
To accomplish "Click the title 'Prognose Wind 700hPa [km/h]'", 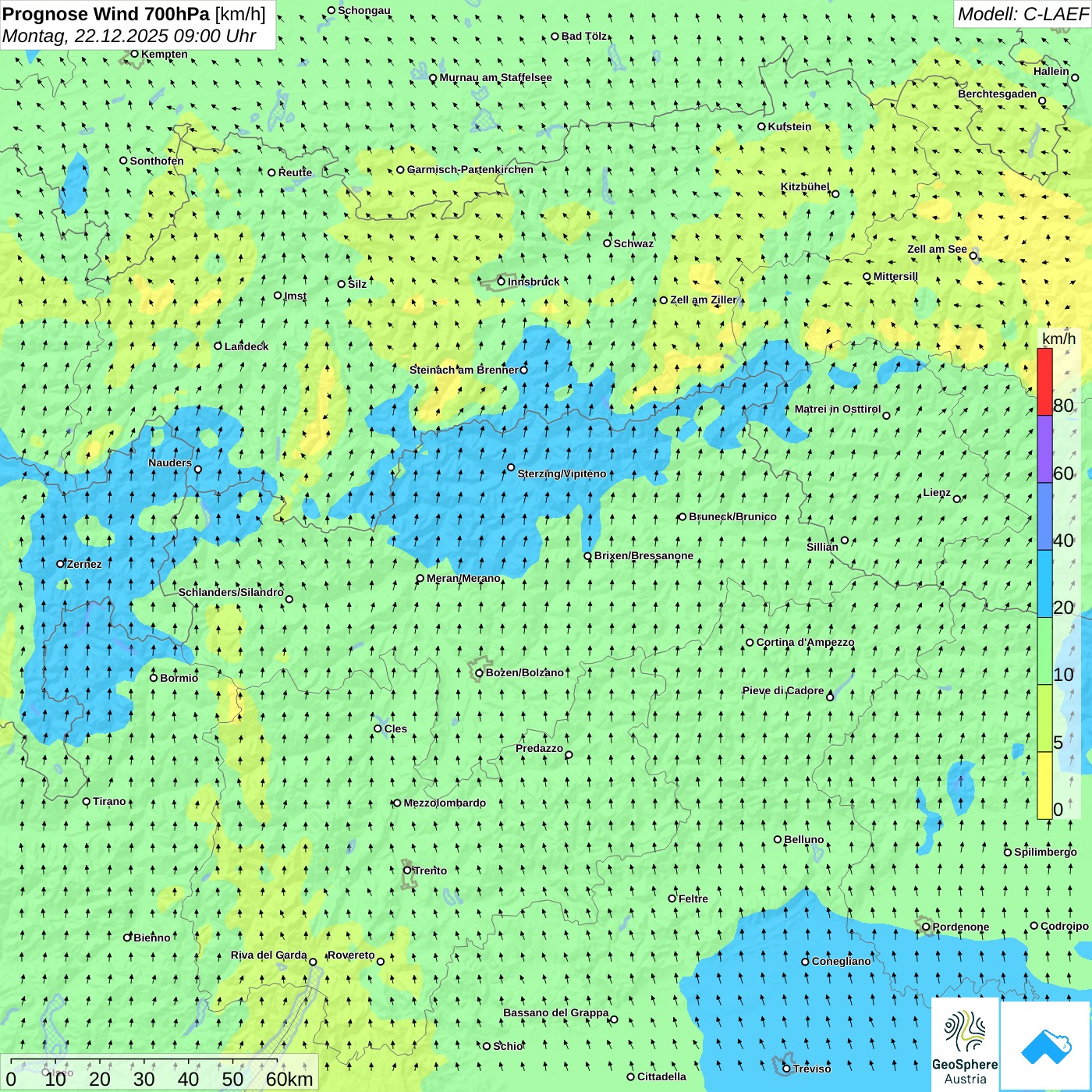I will pyautogui.click(x=134, y=14).
